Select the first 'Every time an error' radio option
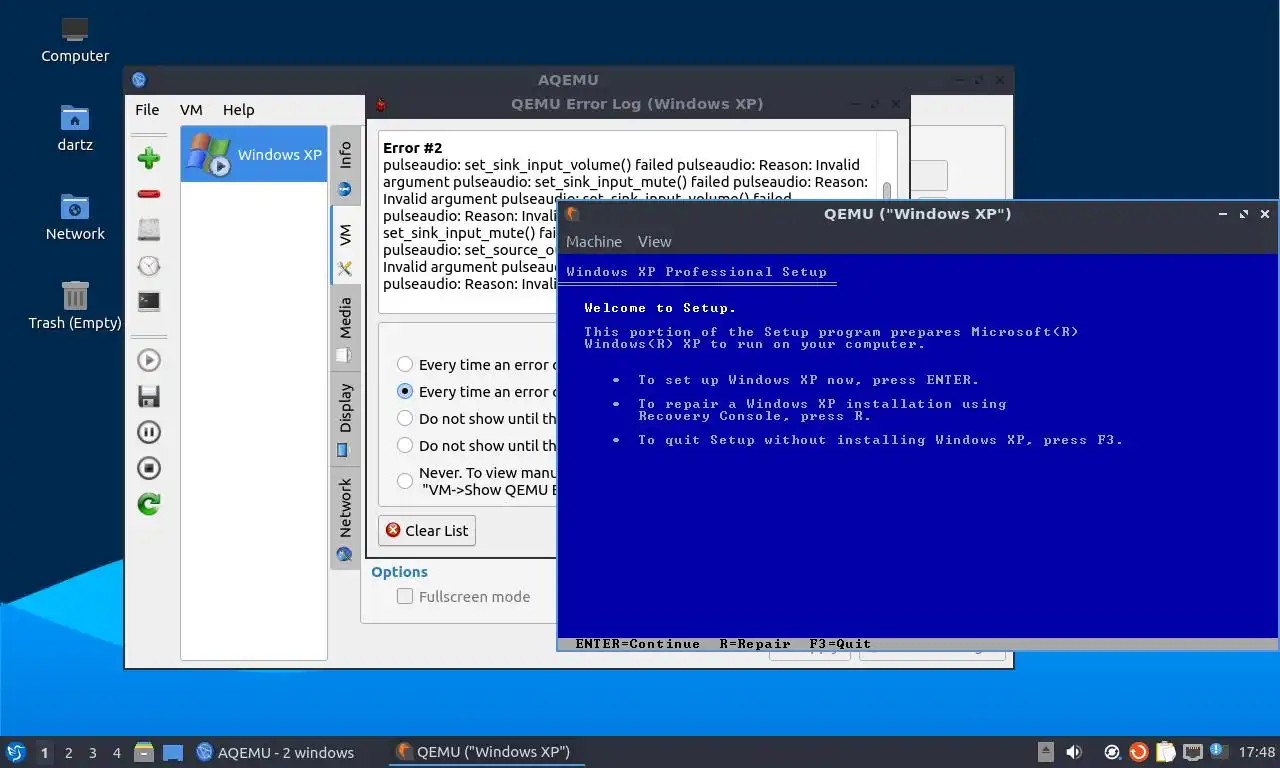Image resolution: width=1280 pixels, height=768 pixels. click(405, 365)
